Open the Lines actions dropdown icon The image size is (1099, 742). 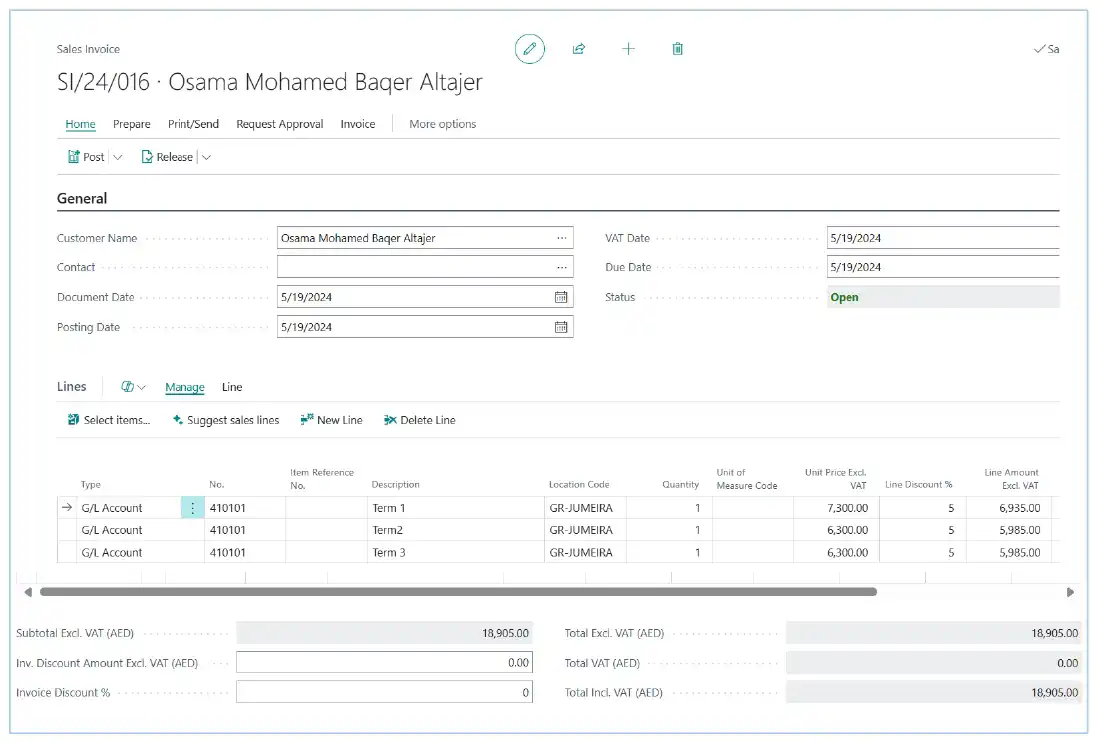tap(133, 387)
